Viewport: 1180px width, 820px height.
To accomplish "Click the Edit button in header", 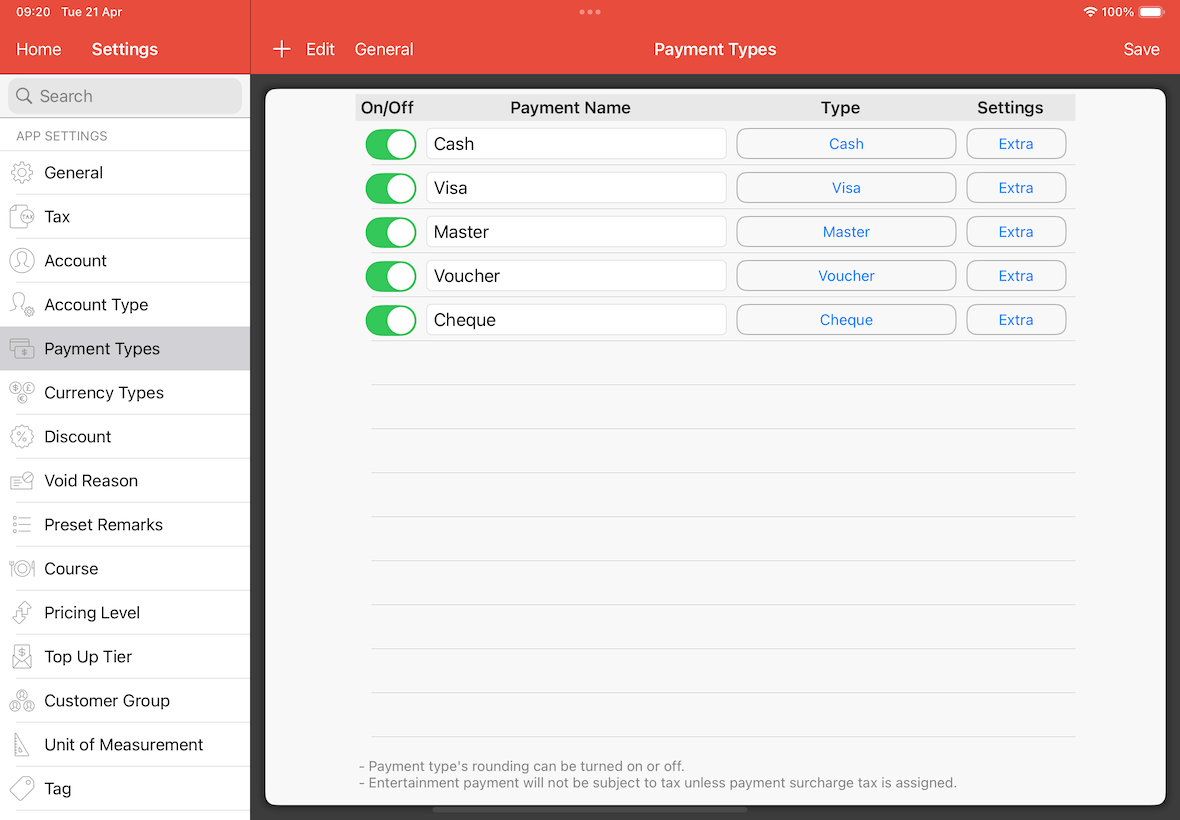I will point(320,50).
